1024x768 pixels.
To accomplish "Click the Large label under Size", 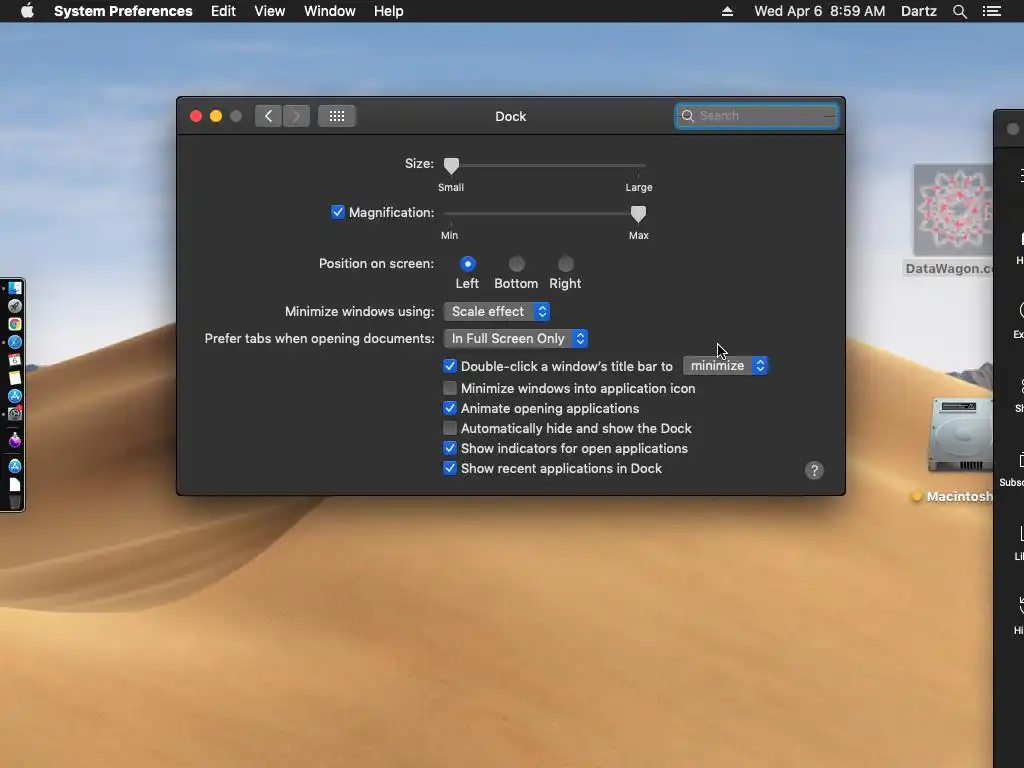I will point(639,187).
